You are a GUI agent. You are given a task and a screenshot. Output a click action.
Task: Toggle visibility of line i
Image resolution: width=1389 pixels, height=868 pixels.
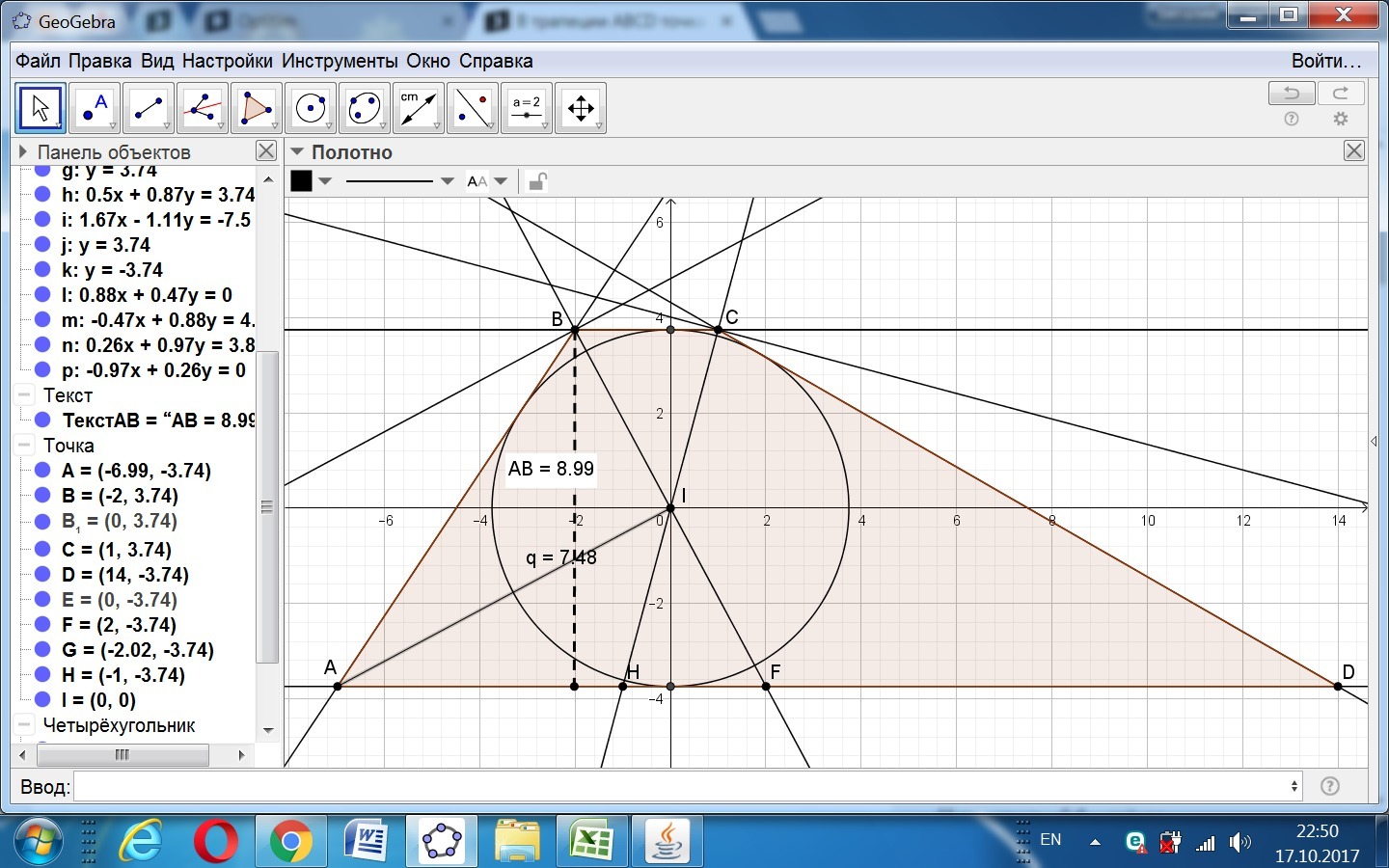coord(42,220)
